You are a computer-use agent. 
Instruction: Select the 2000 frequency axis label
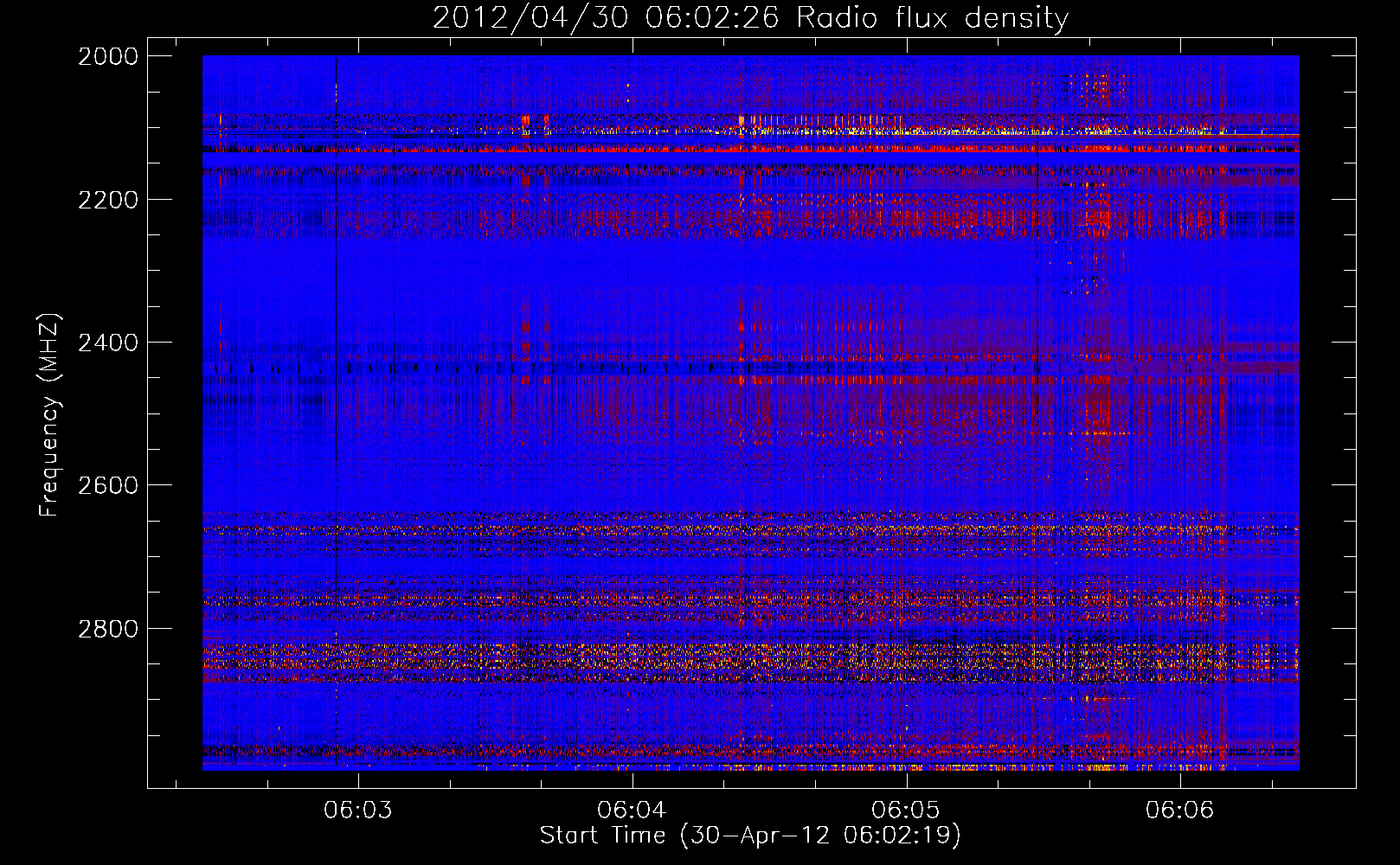(x=108, y=56)
